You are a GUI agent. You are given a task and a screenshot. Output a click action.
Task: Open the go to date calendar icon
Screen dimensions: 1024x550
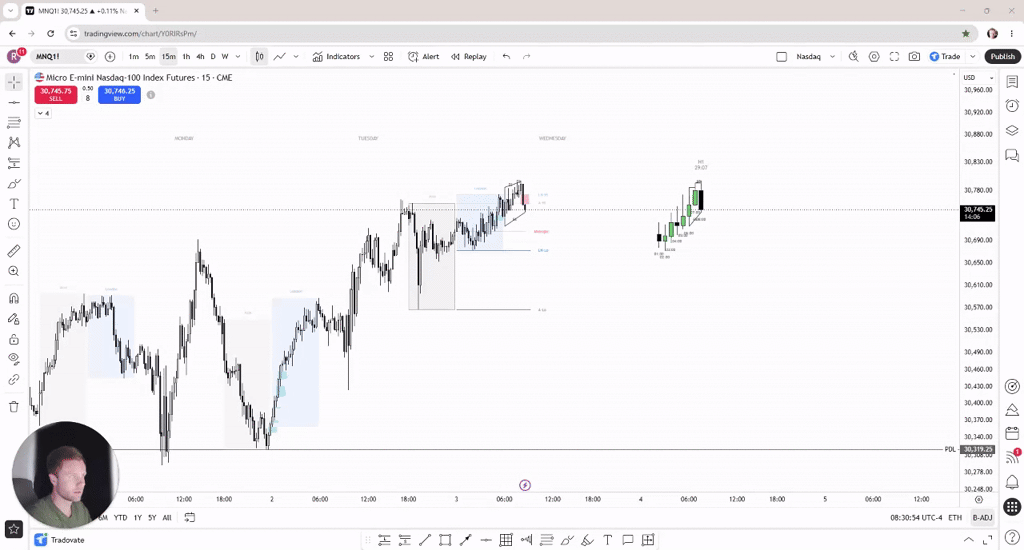click(189, 517)
